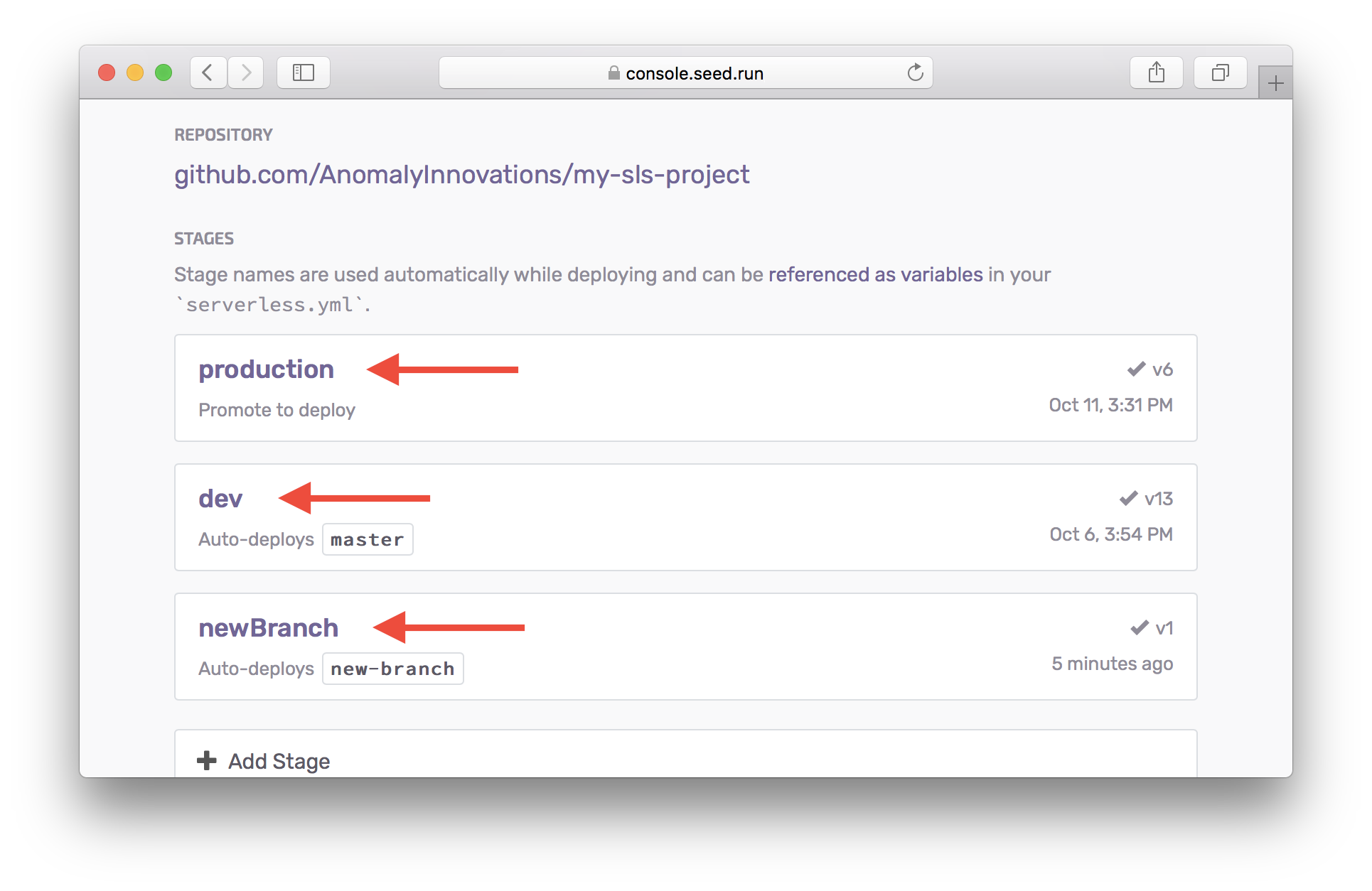Follow the referenced as variables link
This screenshot has height=891, width=1372.
click(875, 274)
